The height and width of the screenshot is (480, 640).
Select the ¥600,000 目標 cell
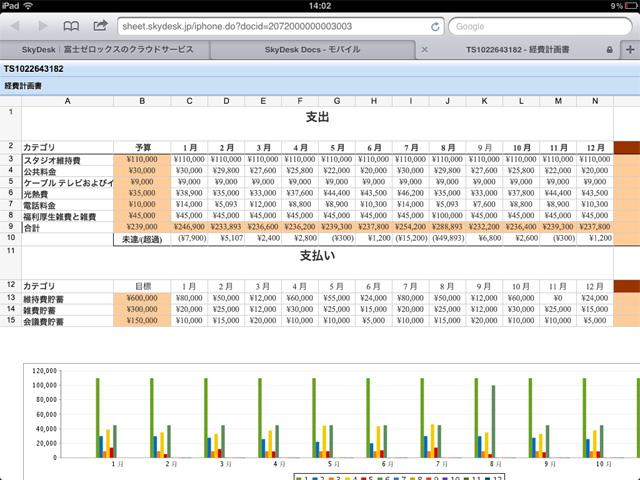point(142,298)
